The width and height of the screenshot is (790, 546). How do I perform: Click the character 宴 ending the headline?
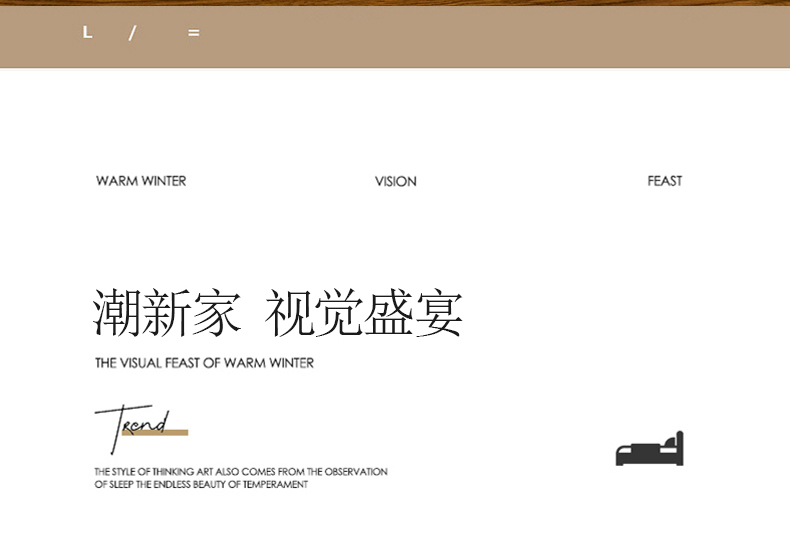pyautogui.click(x=438, y=313)
